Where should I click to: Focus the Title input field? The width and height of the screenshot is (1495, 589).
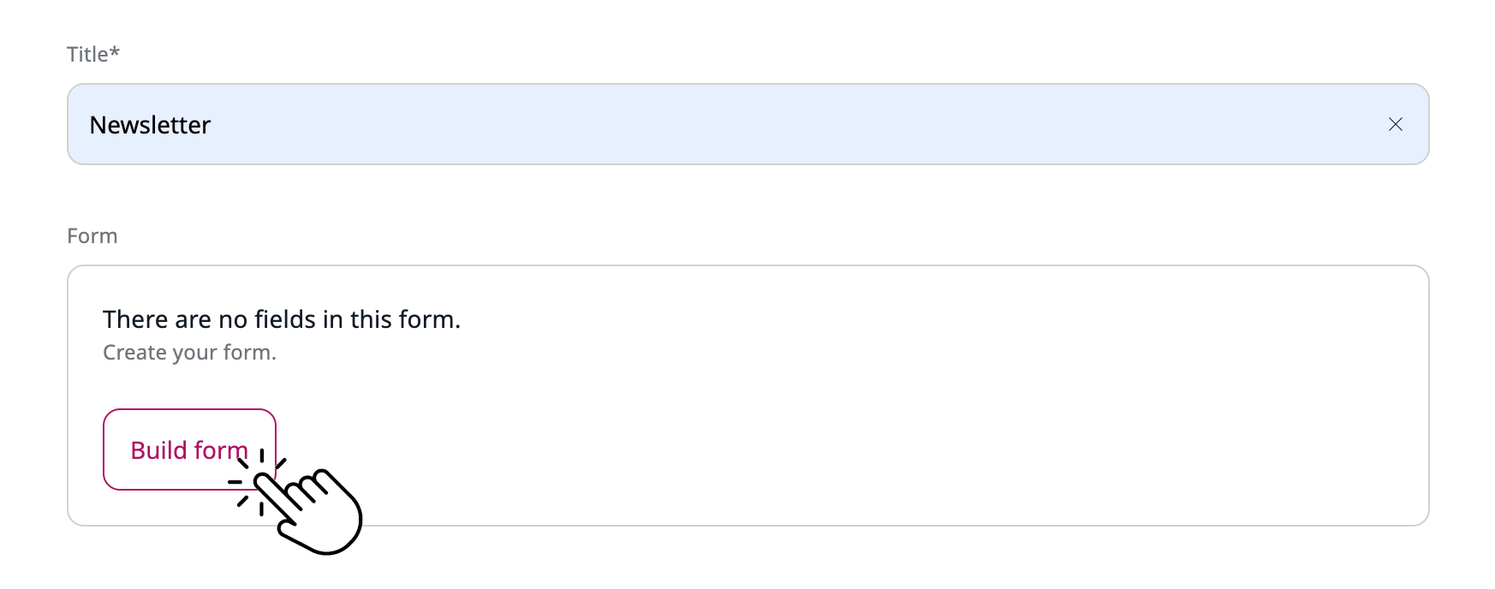pyautogui.click(x=700, y=124)
